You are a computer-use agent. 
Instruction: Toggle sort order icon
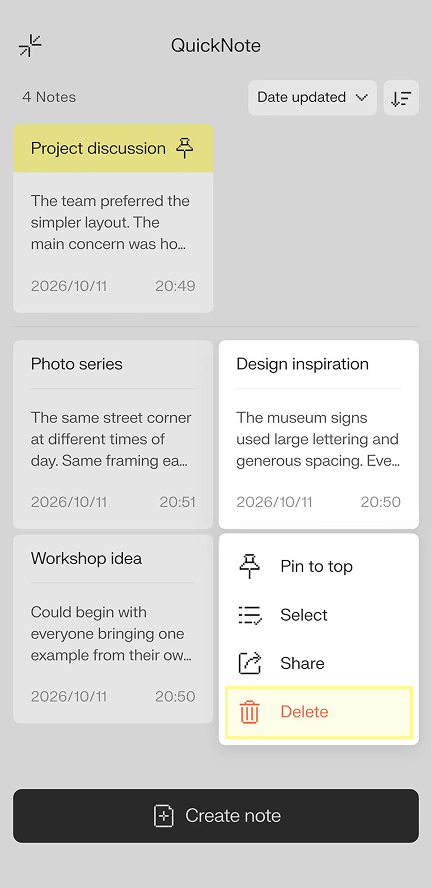coord(401,98)
